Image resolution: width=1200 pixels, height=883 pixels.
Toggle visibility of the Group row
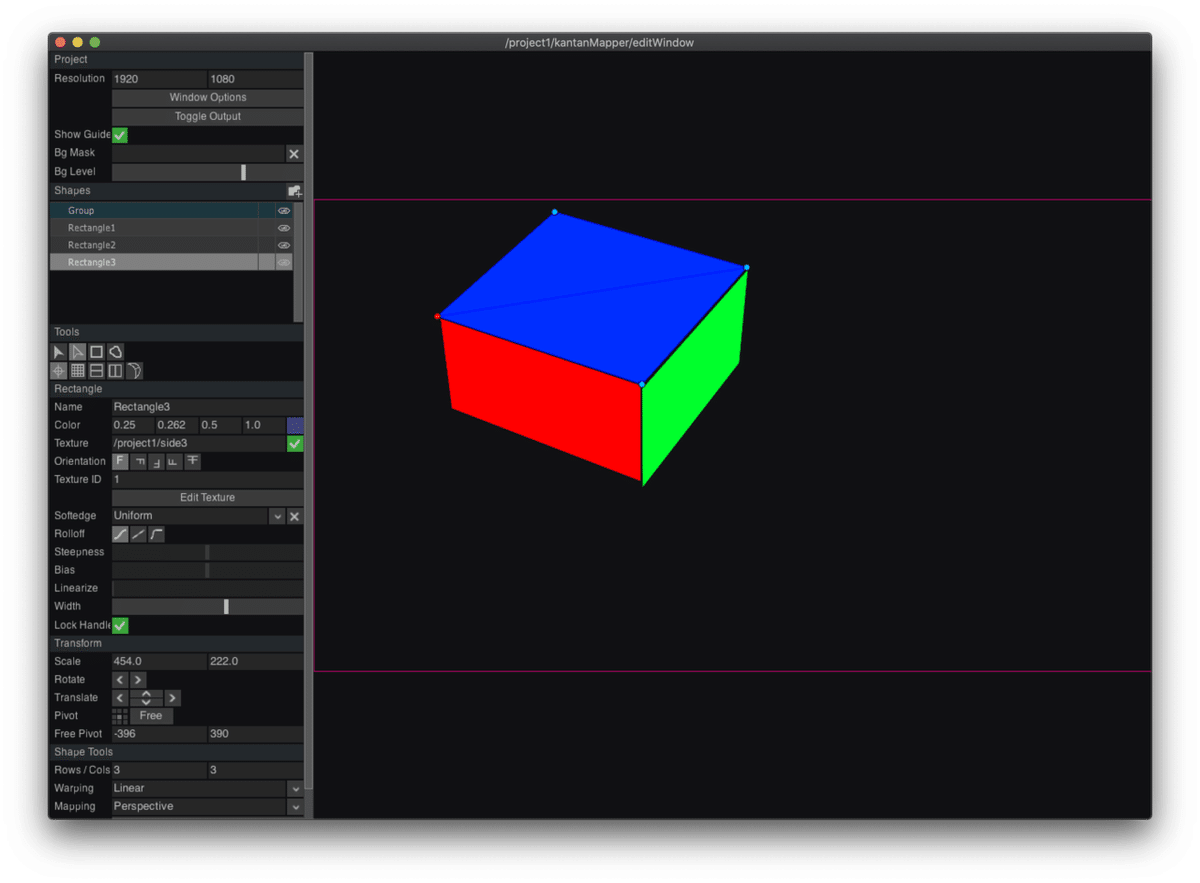284,211
